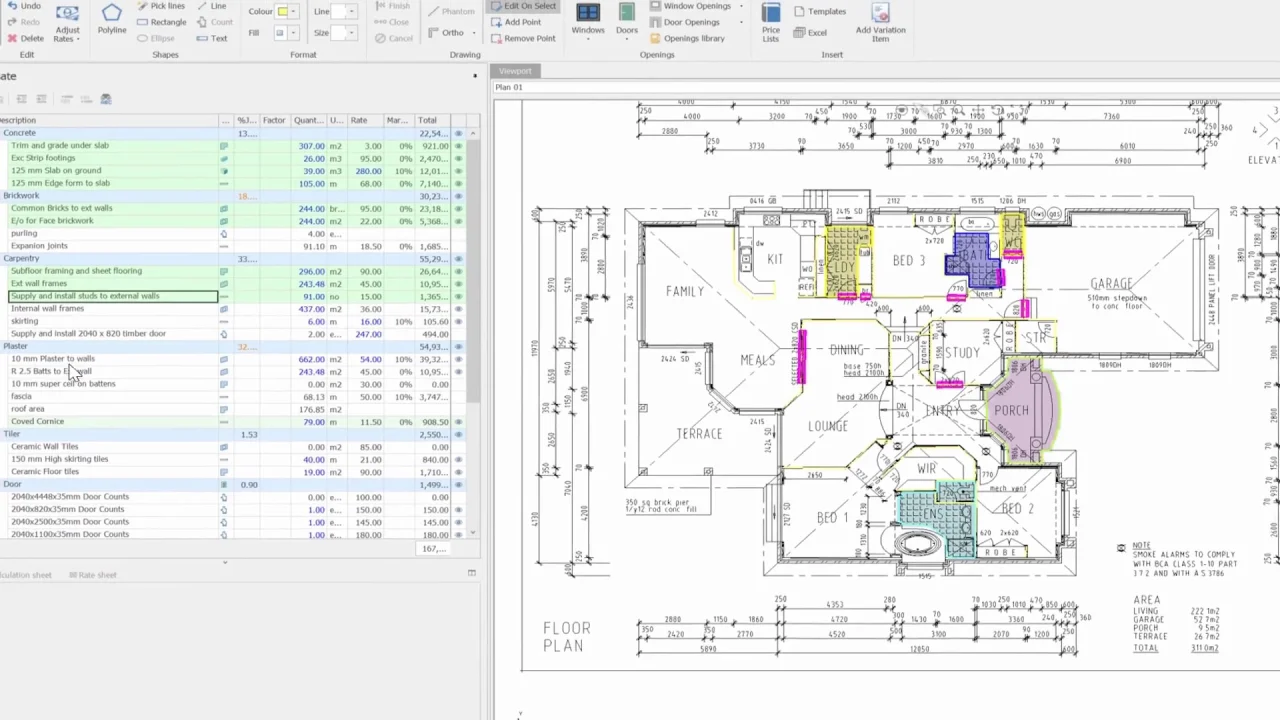1280x720 pixels.
Task: Select the Tiler section row
Action: pyautogui.click(x=233, y=434)
